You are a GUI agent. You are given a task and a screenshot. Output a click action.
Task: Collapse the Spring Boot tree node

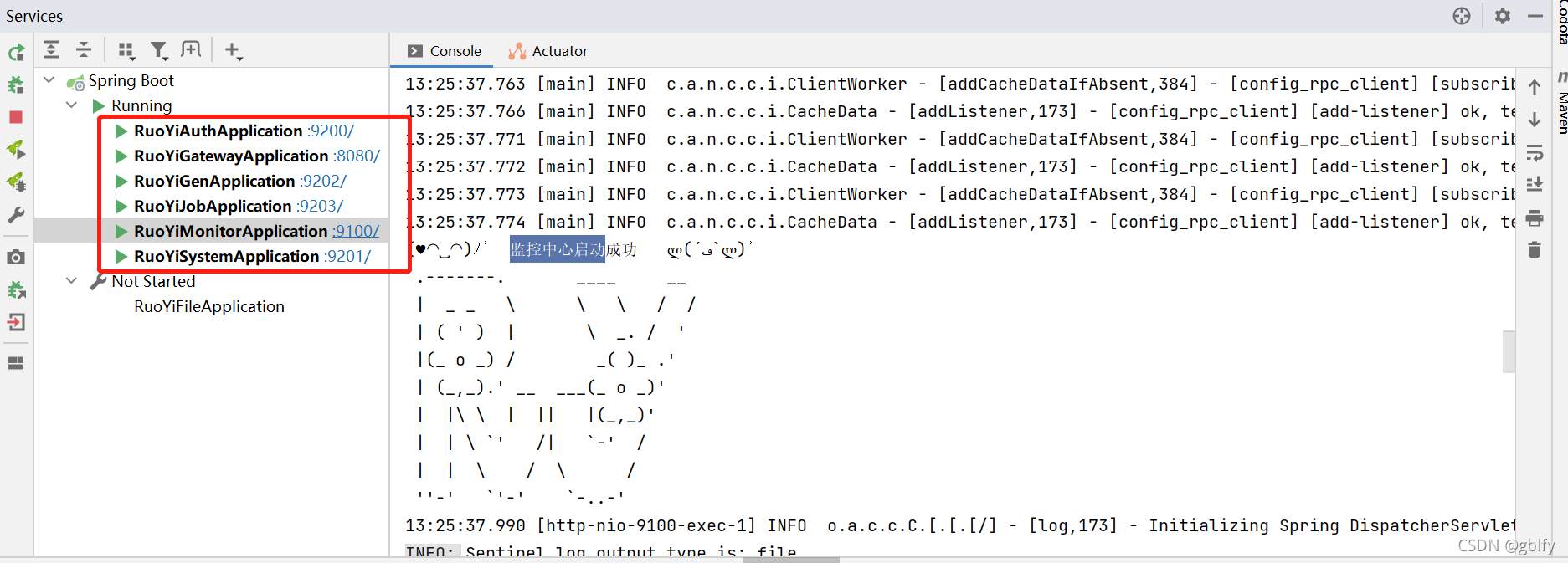pyautogui.click(x=49, y=80)
